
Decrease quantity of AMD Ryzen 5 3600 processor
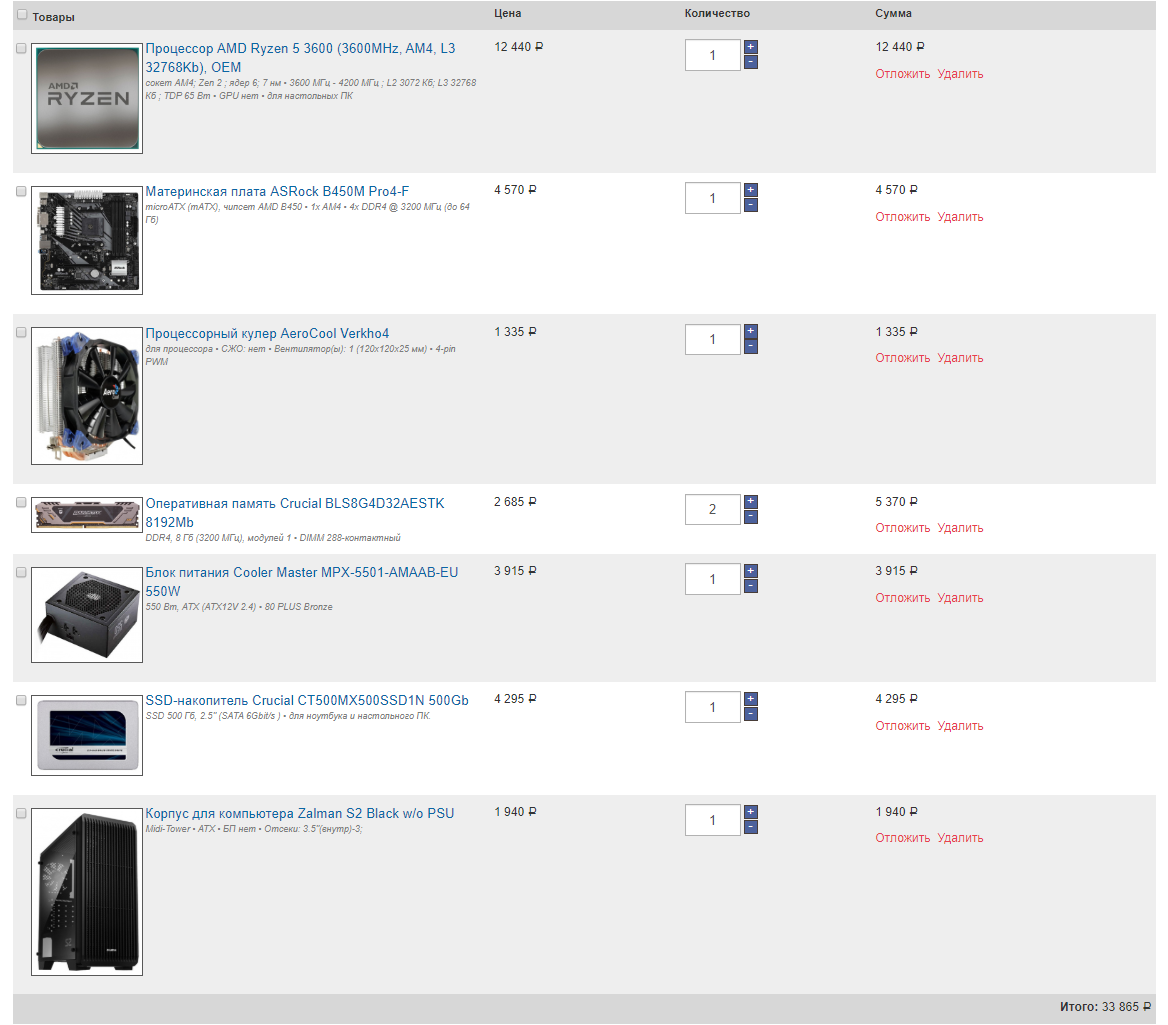751,63
